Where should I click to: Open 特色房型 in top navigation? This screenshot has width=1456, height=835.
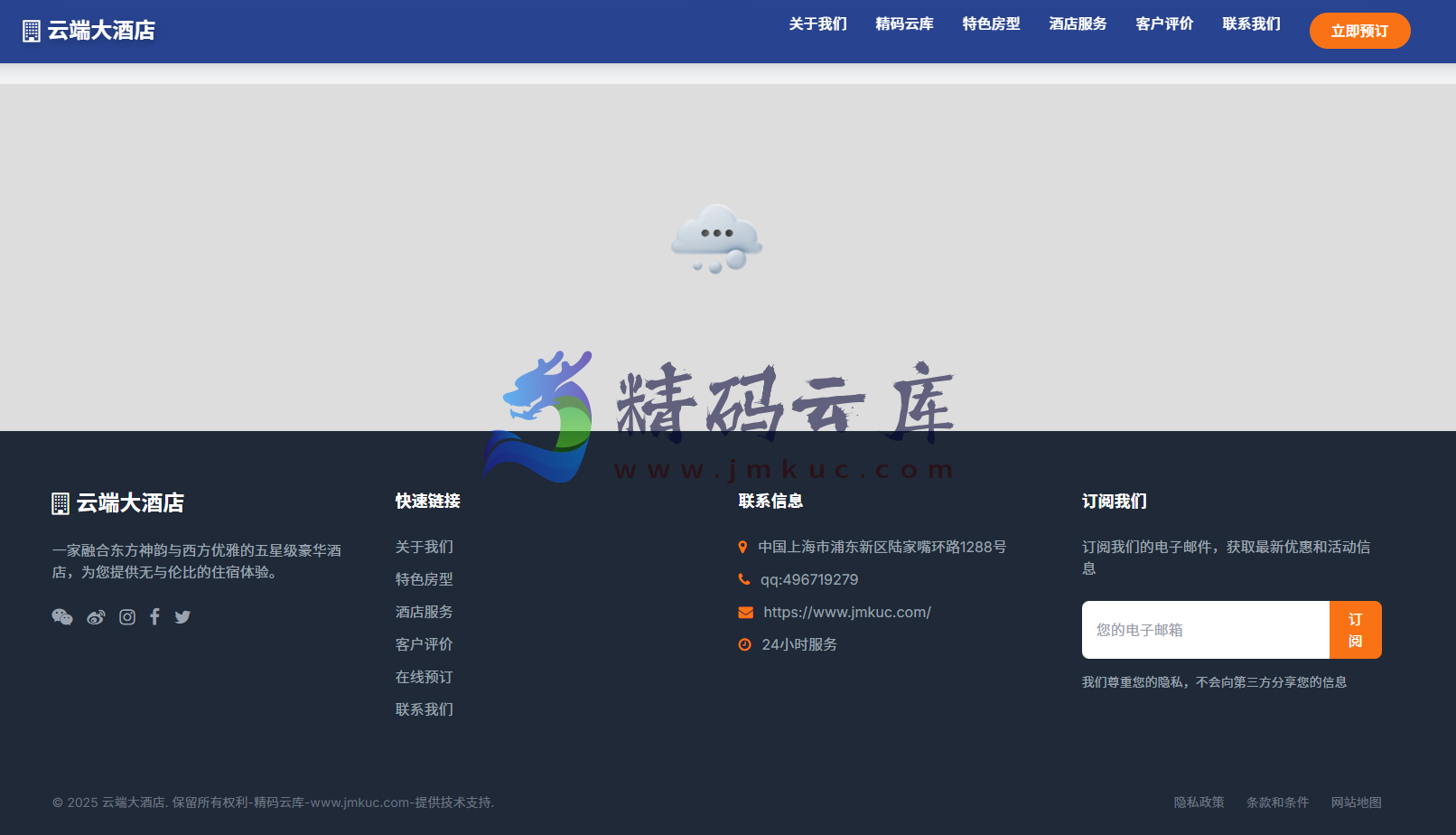pos(992,23)
